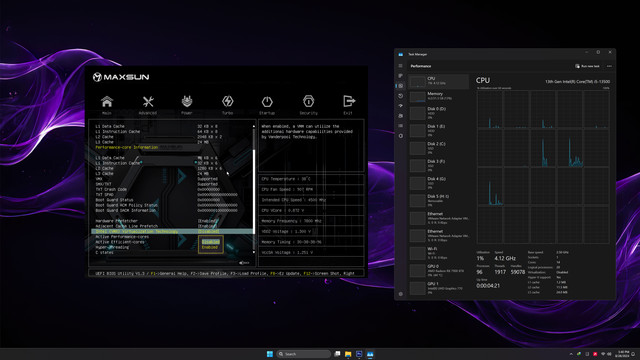Click the Memory usage graph thumbnail

click(418, 97)
